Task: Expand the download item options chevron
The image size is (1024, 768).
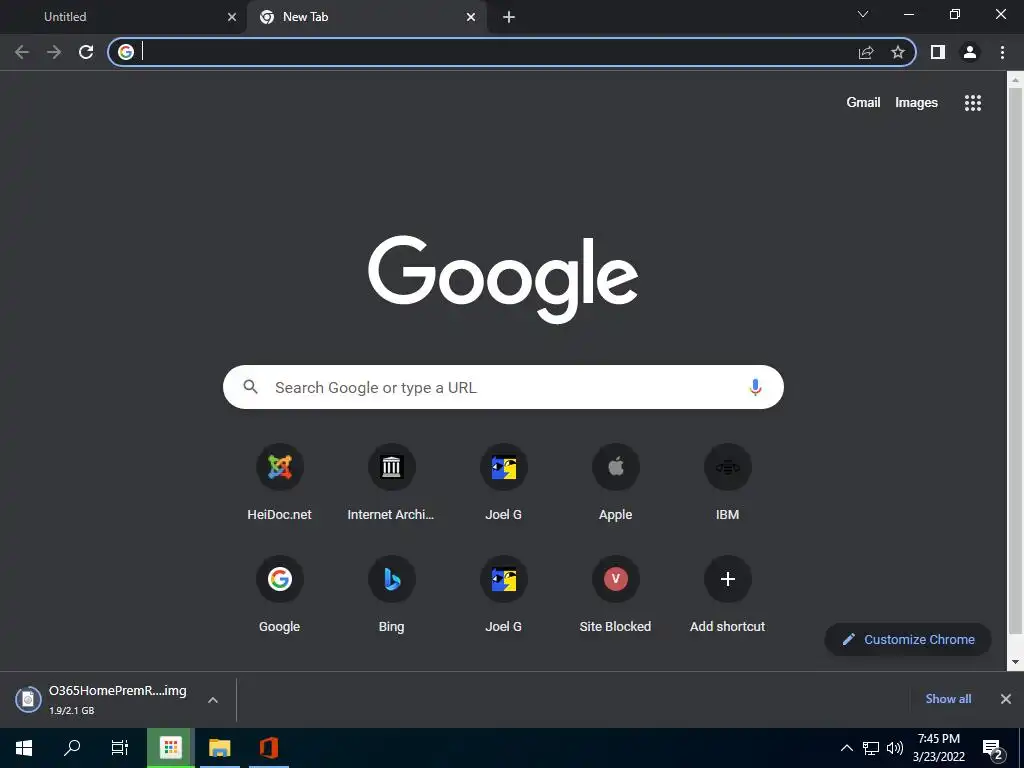Action: (213, 699)
